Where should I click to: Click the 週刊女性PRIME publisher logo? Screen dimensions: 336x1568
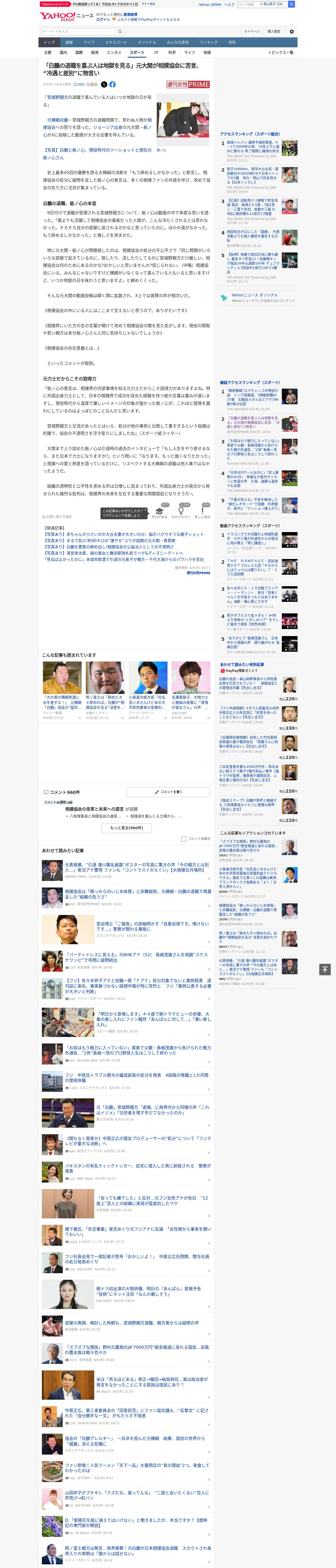point(188,85)
